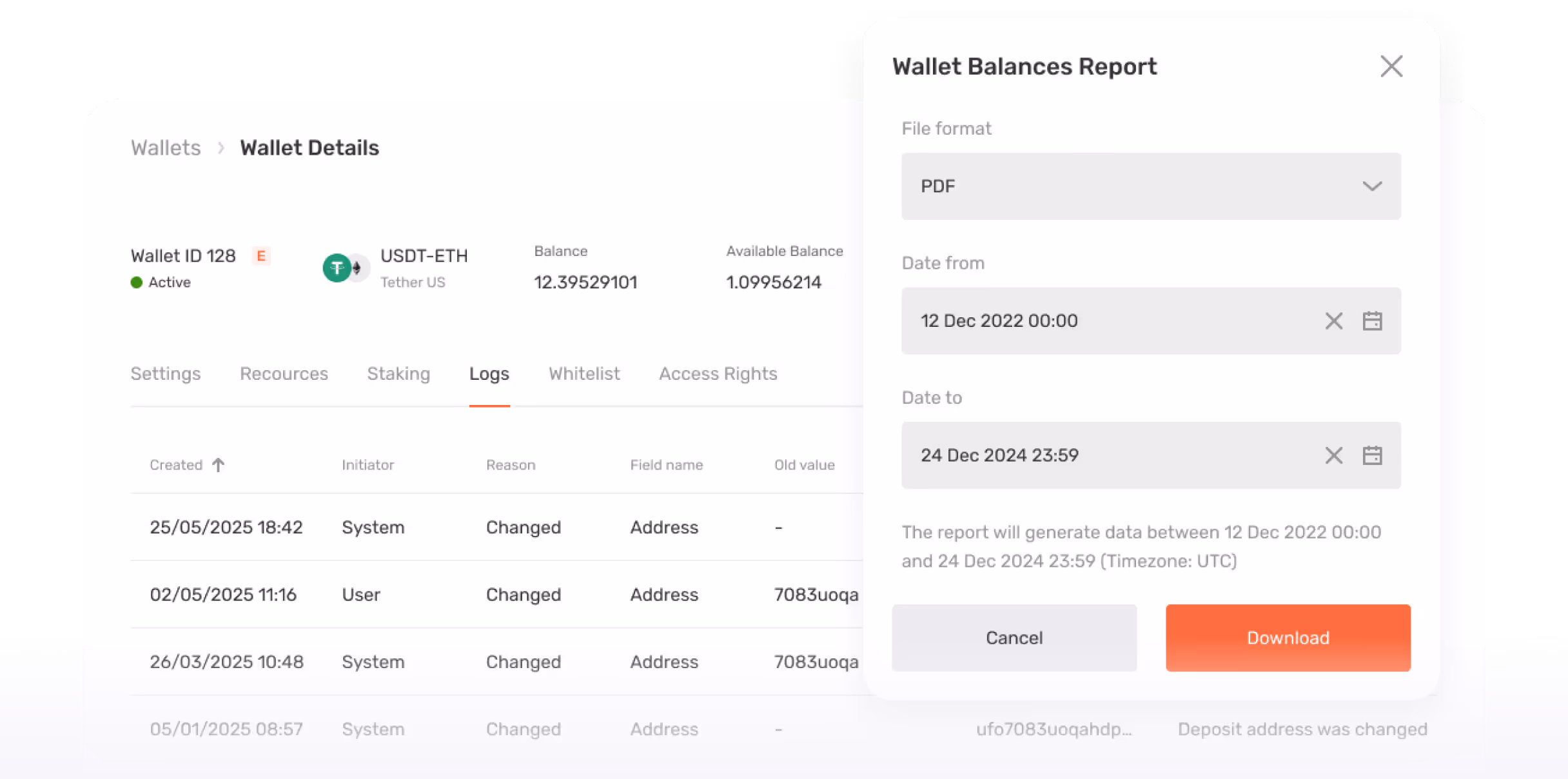Click the Cancel button
The height and width of the screenshot is (779, 1568).
click(x=1014, y=638)
